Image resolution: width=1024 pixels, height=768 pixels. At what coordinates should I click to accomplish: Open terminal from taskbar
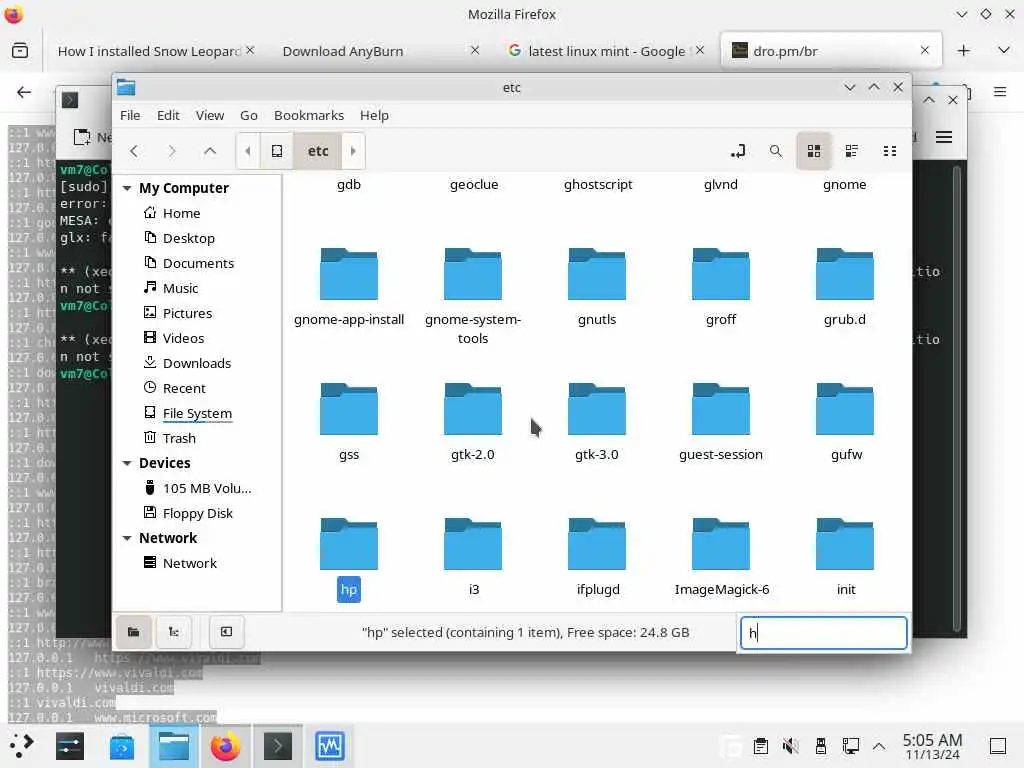pyautogui.click(x=278, y=746)
